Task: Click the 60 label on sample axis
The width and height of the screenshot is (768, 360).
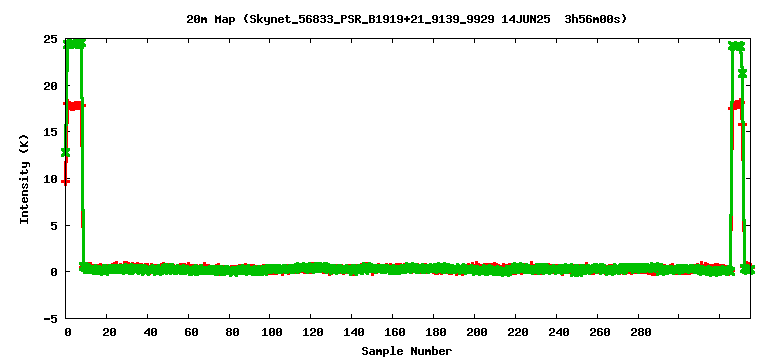Action: [191, 332]
